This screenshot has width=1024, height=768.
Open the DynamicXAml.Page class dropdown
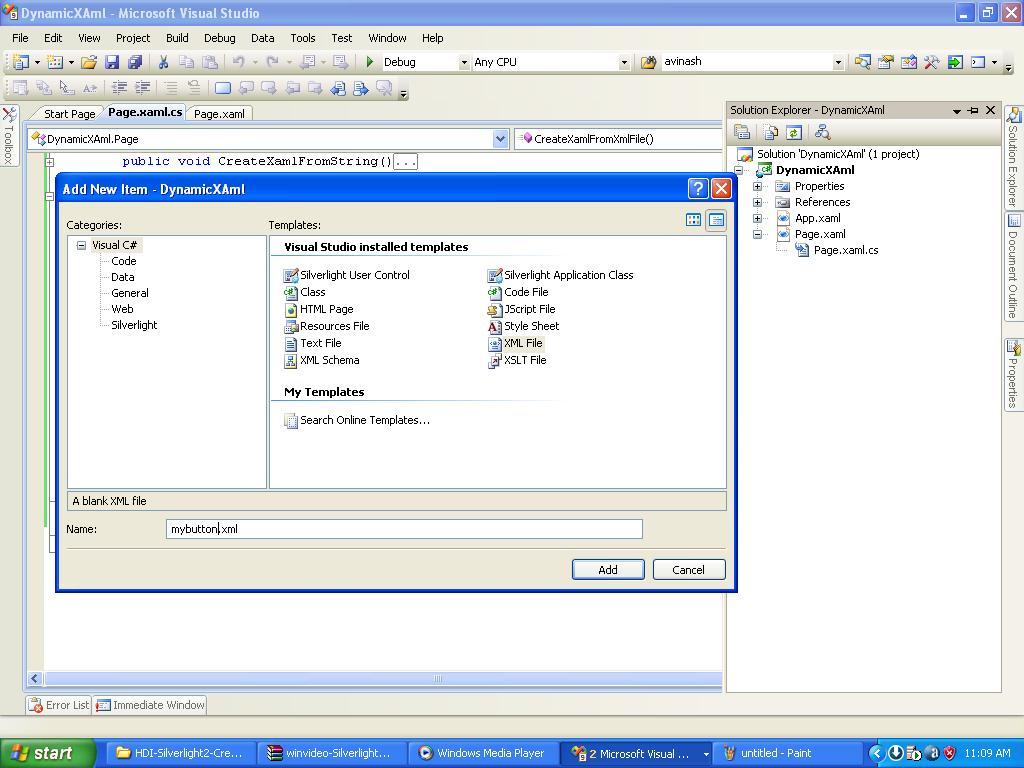(500, 138)
